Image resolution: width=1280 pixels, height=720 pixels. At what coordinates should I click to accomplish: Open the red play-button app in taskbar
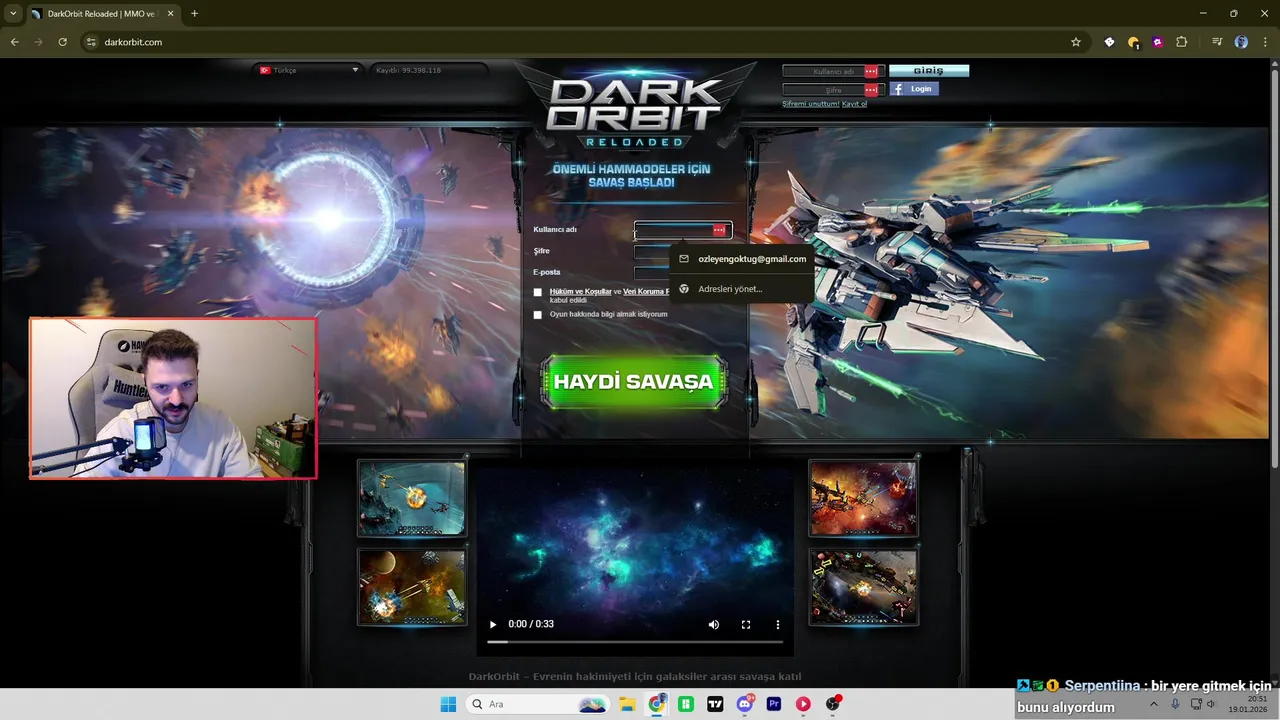(803, 704)
